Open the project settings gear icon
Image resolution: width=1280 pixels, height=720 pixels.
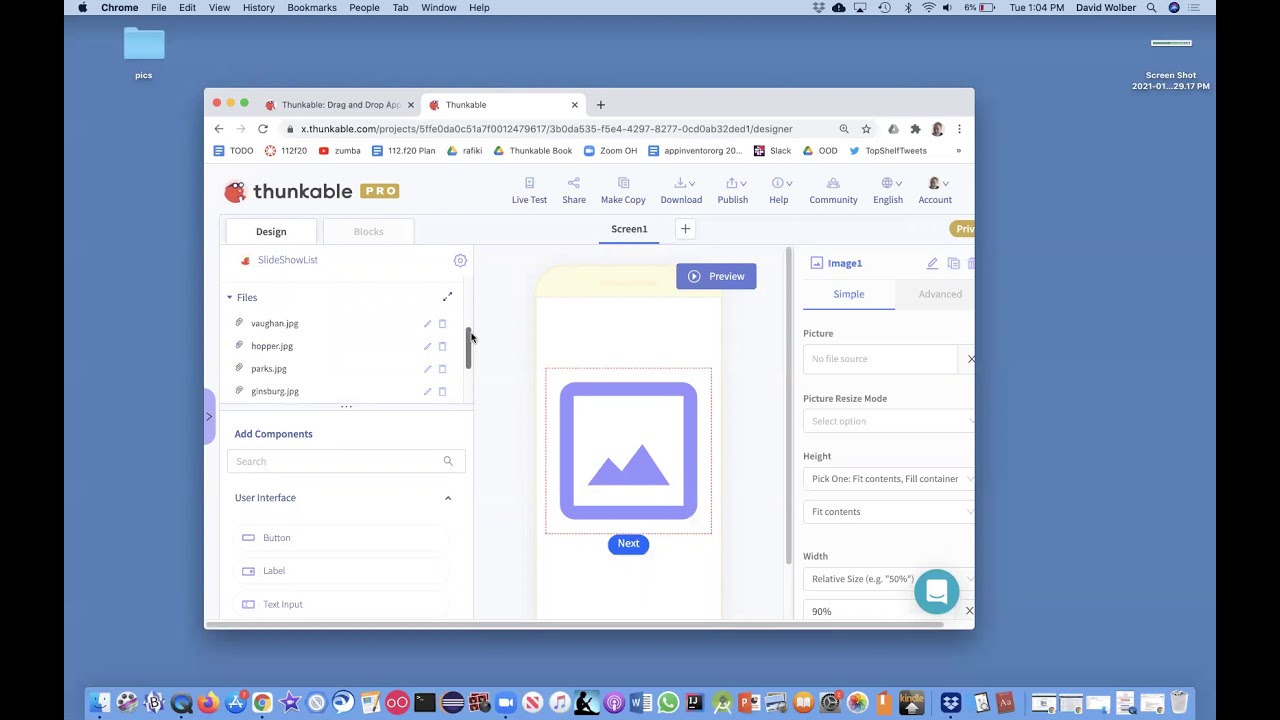[460, 260]
